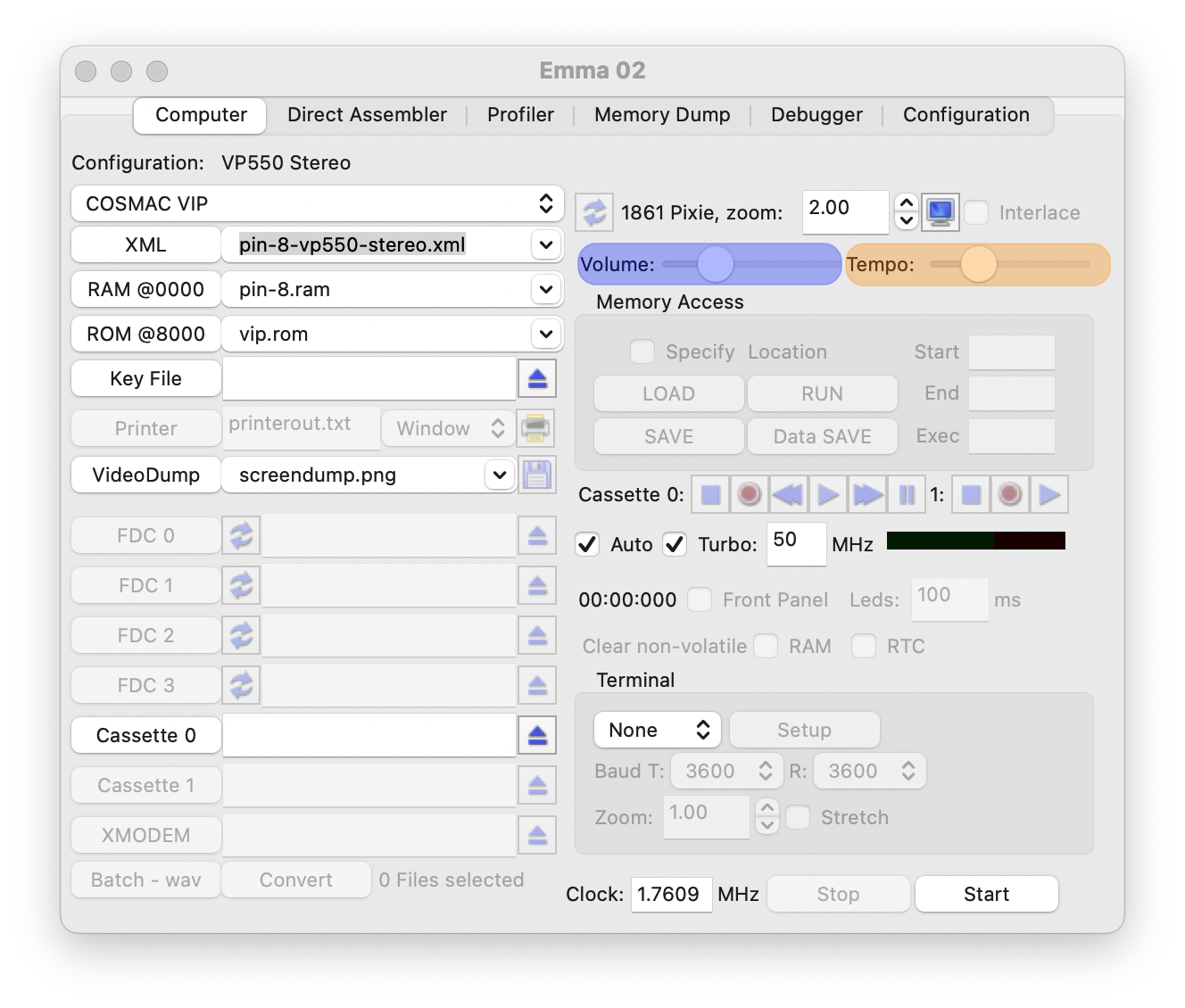Image resolution: width=1185 pixels, height=1008 pixels.
Task: Open the Terminal type None dropdown
Action: tap(658, 730)
